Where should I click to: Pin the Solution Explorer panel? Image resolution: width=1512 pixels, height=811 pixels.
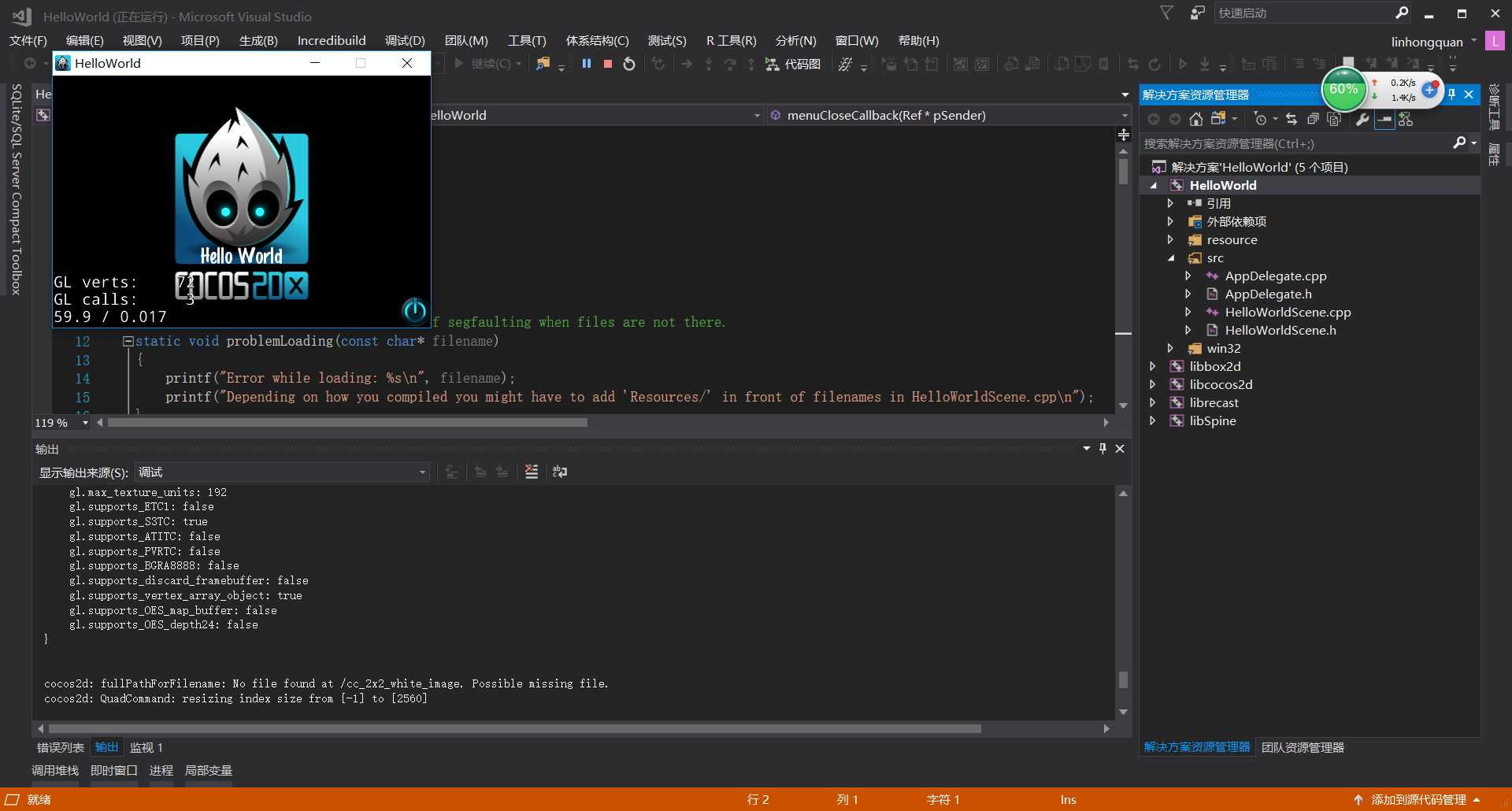coord(1451,94)
